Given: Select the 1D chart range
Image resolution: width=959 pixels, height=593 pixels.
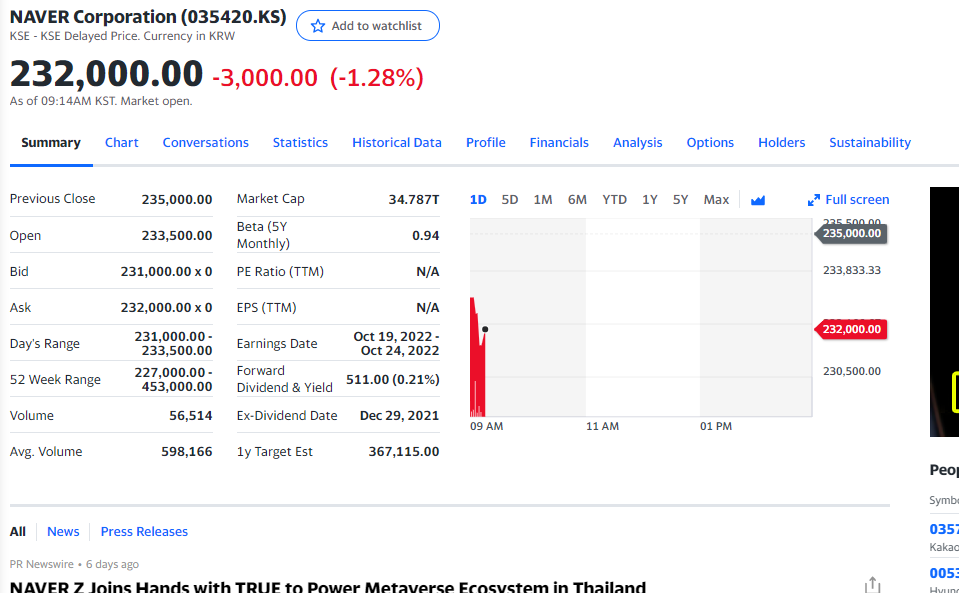Looking at the screenshot, I should pyautogui.click(x=478, y=200).
